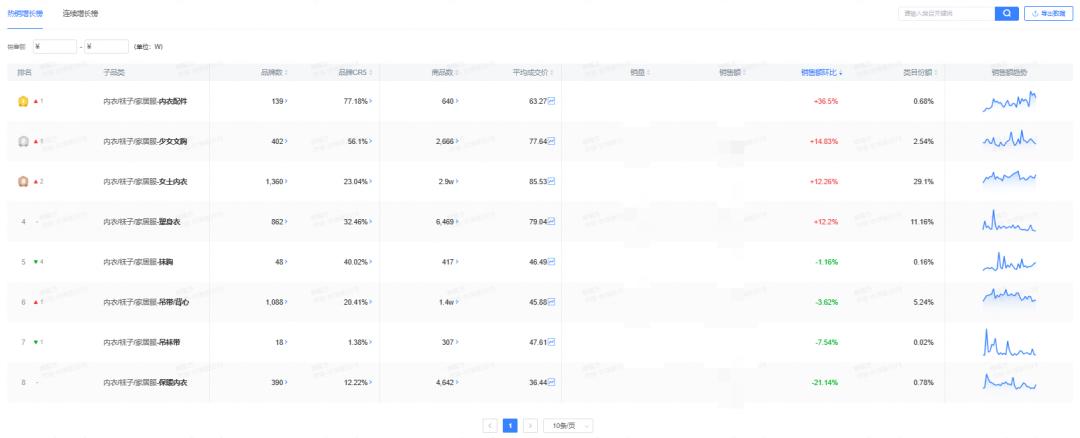
Task: Expand product count 2.9w arrow
Action: pos(457,182)
